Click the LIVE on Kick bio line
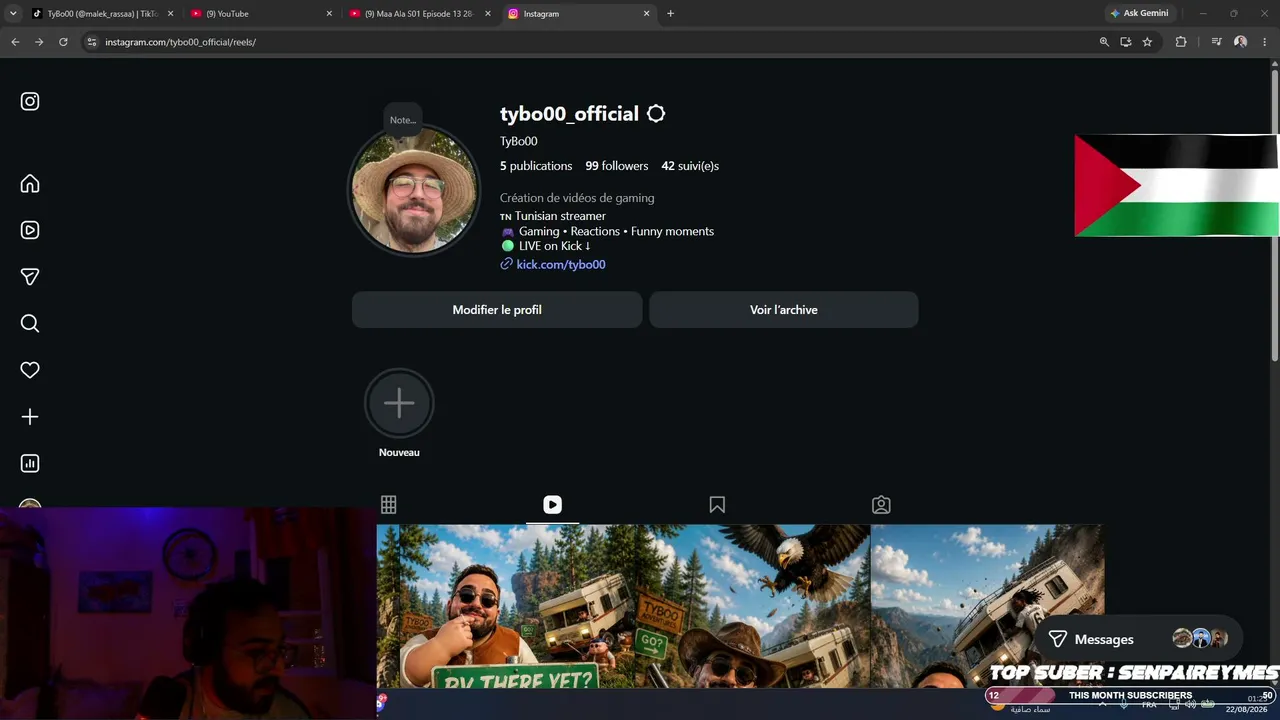The image size is (1280, 720). pyautogui.click(x=546, y=246)
